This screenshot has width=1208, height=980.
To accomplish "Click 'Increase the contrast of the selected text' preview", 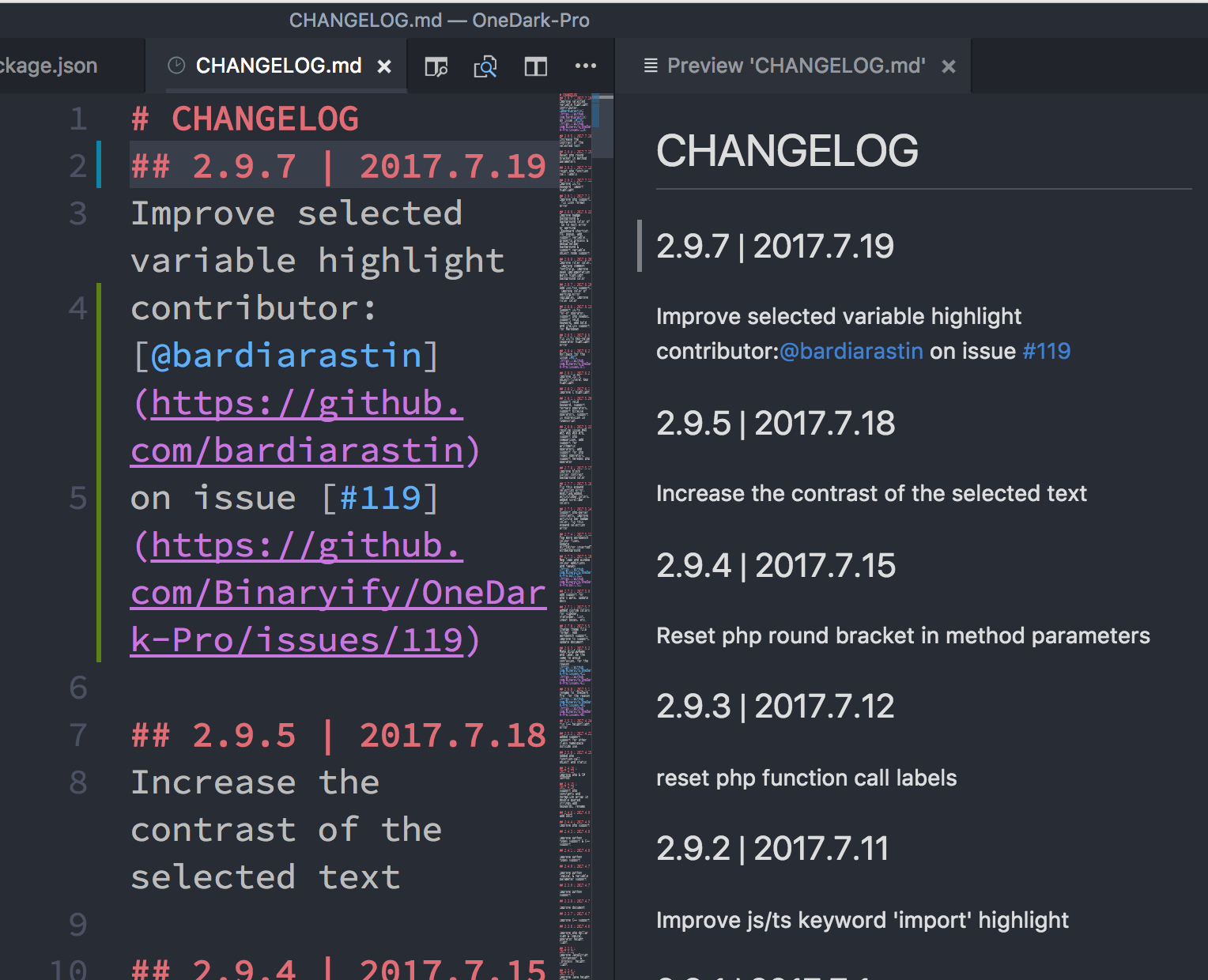I will (871, 493).
